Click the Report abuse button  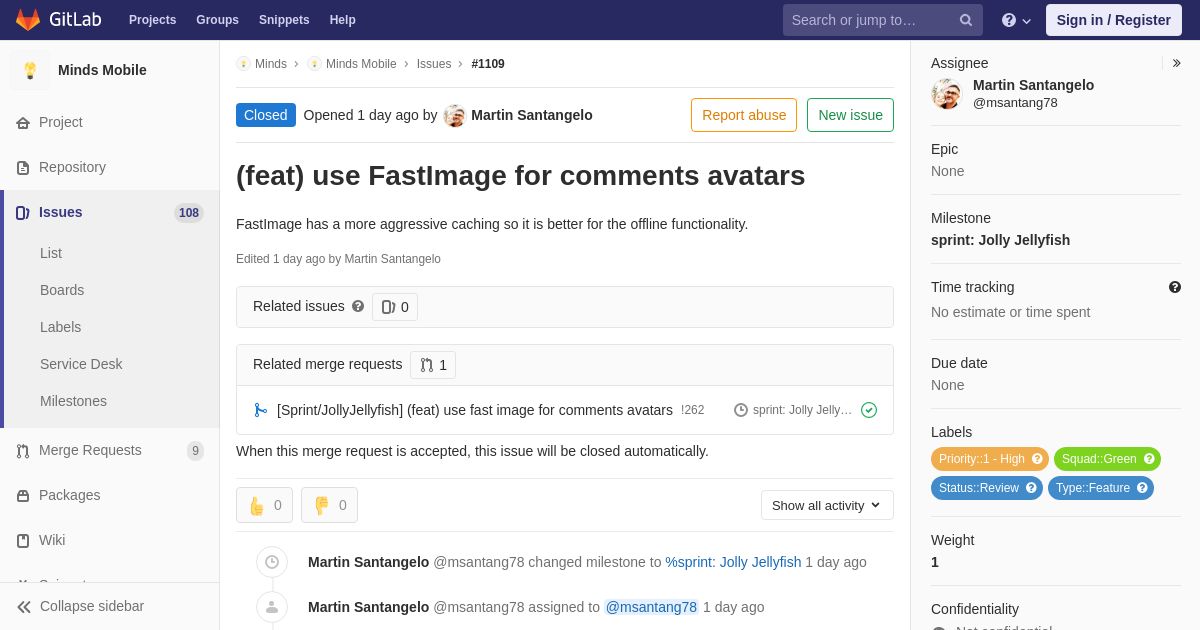[x=744, y=115]
